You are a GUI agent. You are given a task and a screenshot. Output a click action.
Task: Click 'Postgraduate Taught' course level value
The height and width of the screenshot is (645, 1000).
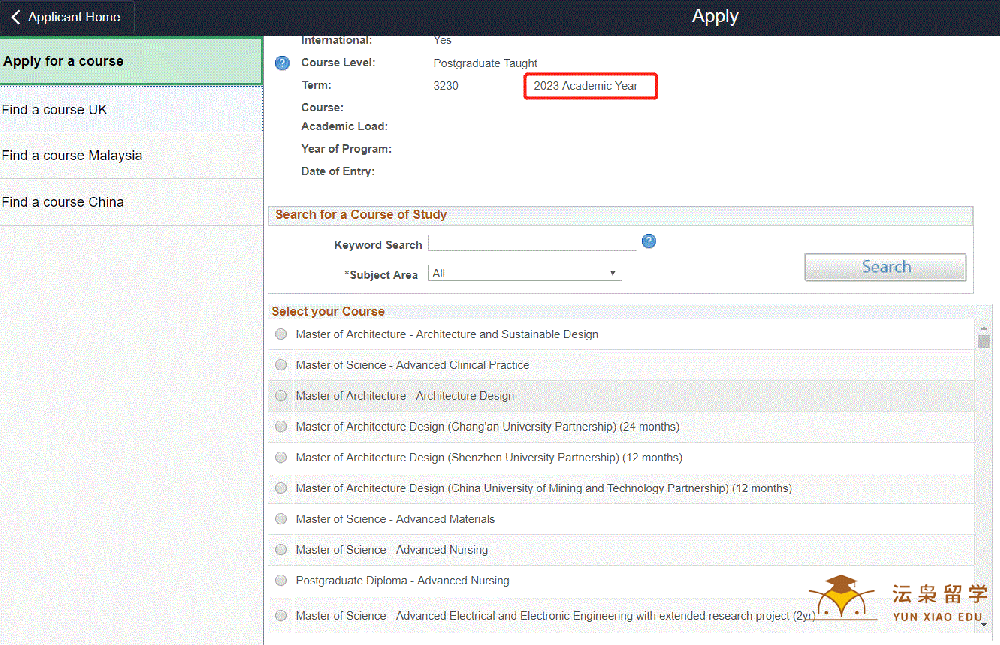(x=485, y=63)
